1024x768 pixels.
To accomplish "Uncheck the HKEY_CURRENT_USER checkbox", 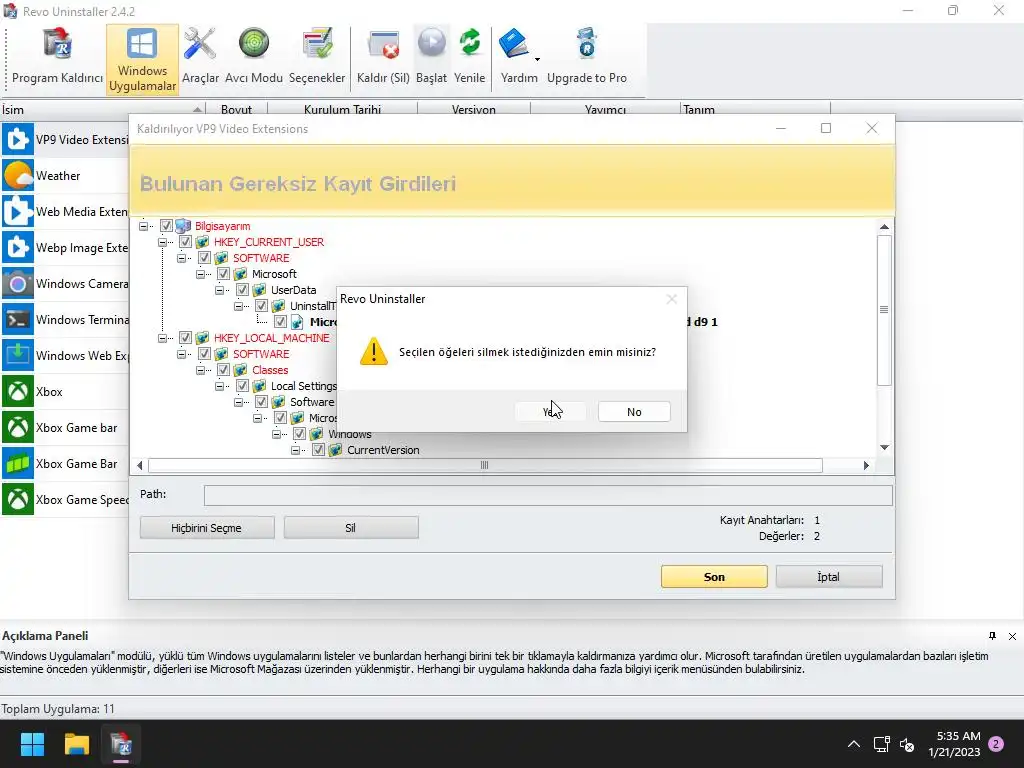I will click(185, 242).
